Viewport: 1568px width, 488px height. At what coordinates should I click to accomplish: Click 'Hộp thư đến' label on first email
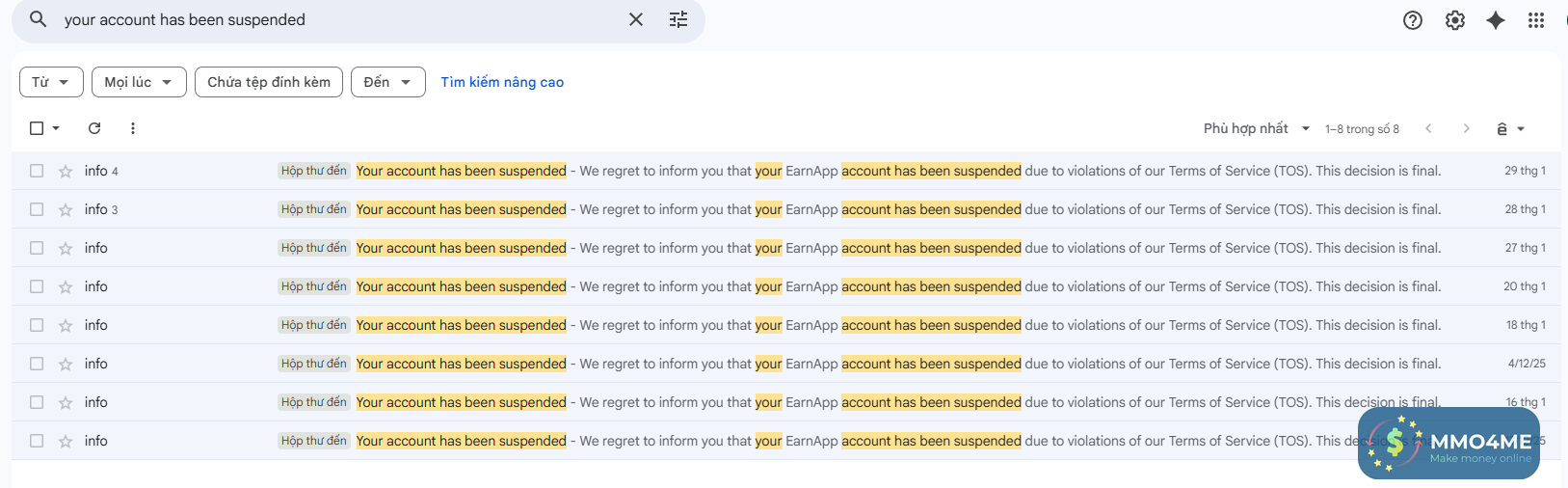coord(314,171)
